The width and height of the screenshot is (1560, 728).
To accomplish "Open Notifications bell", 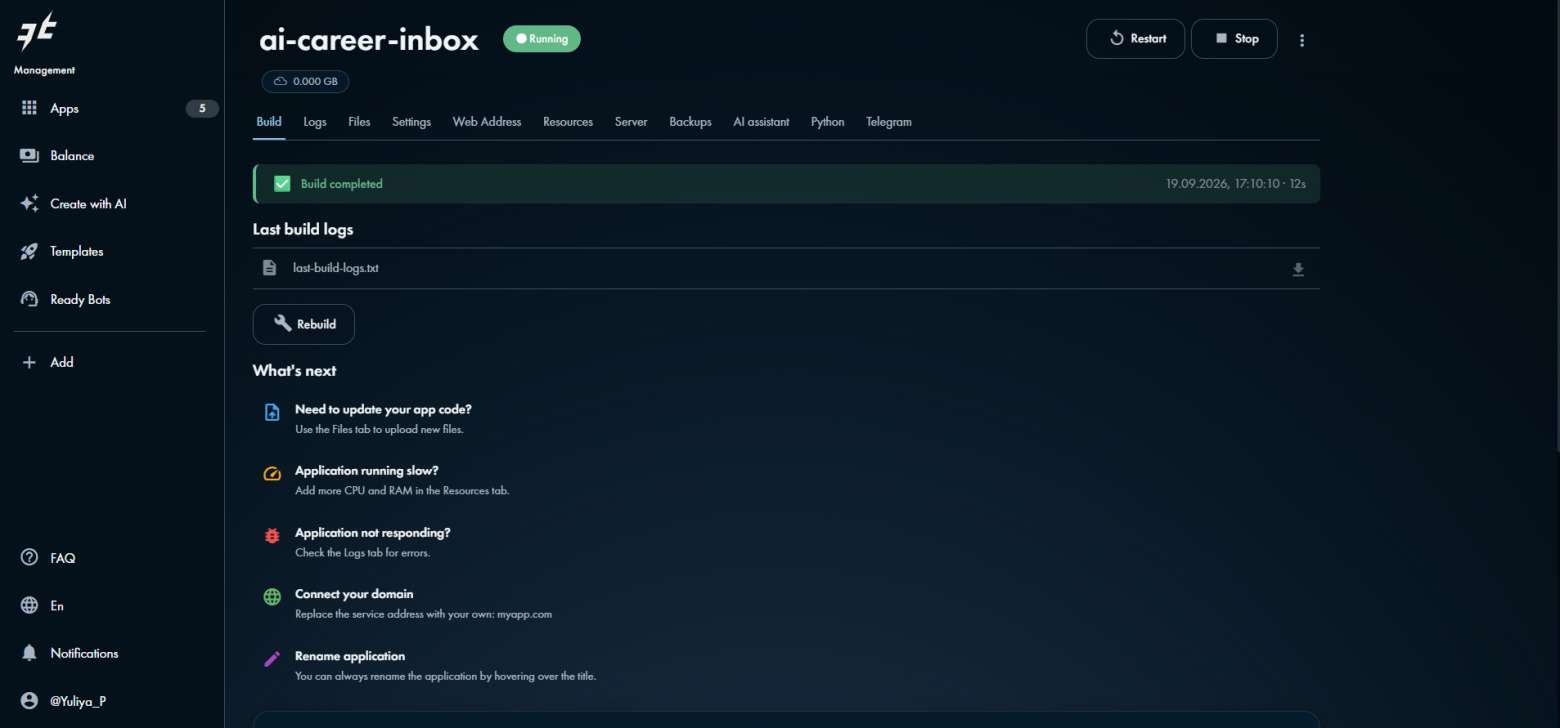I will coord(29,653).
